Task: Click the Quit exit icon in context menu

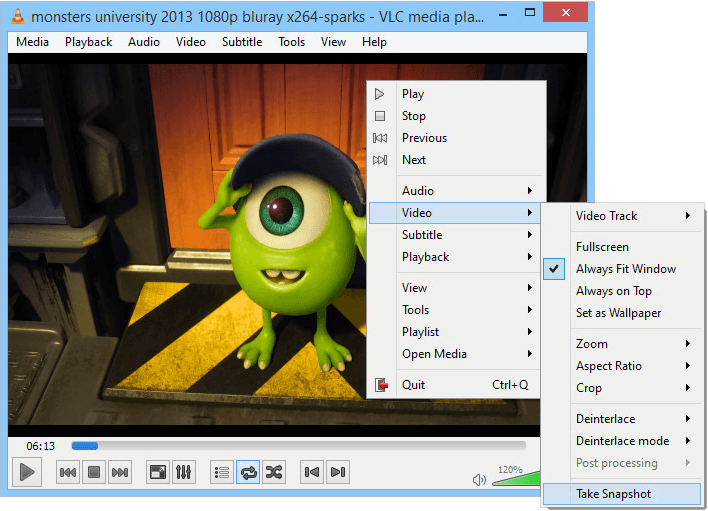Action: click(382, 385)
